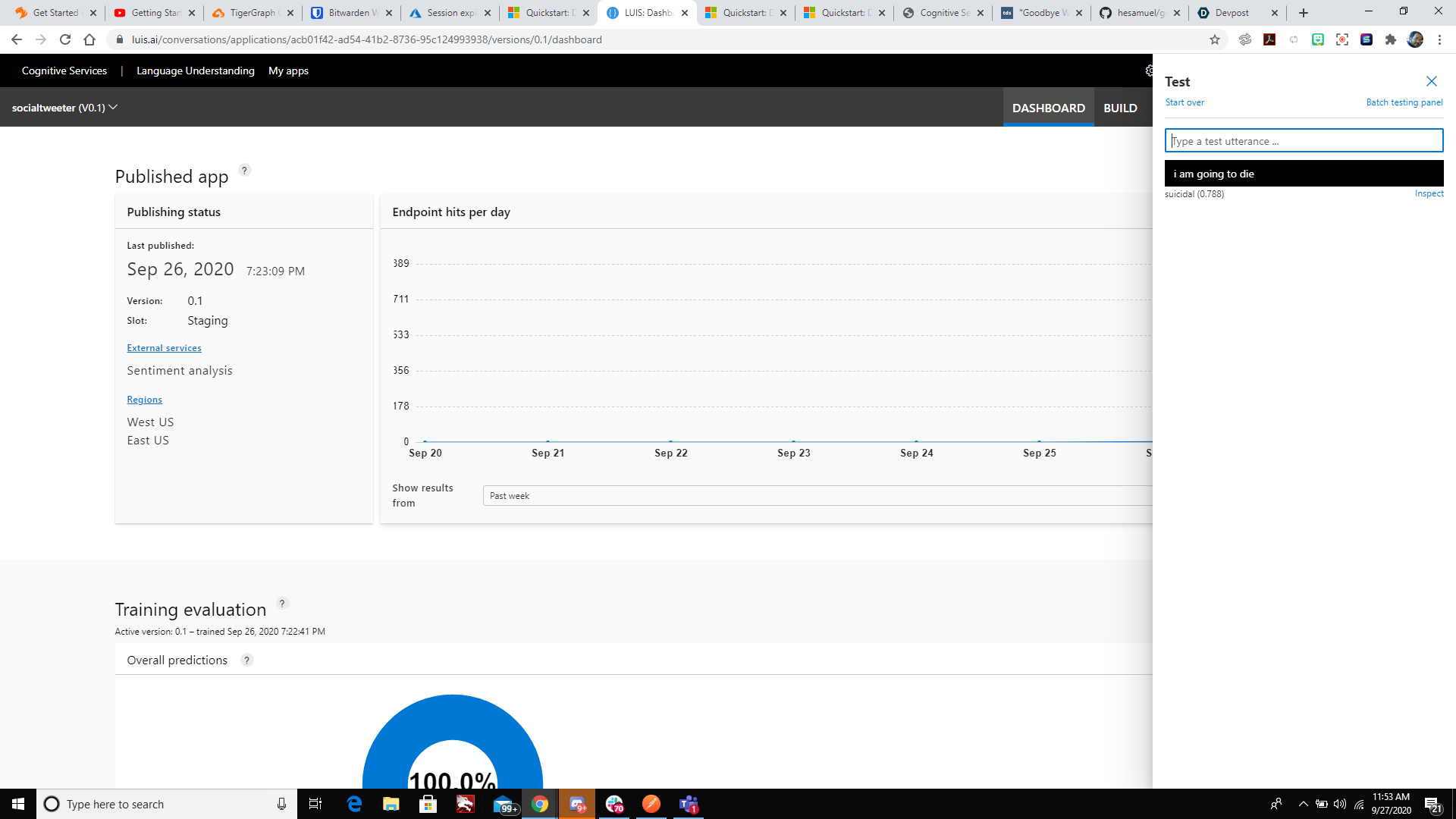Screen dimensions: 1456x819
Task: Click the test utterance input field
Action: [1304, 141]
